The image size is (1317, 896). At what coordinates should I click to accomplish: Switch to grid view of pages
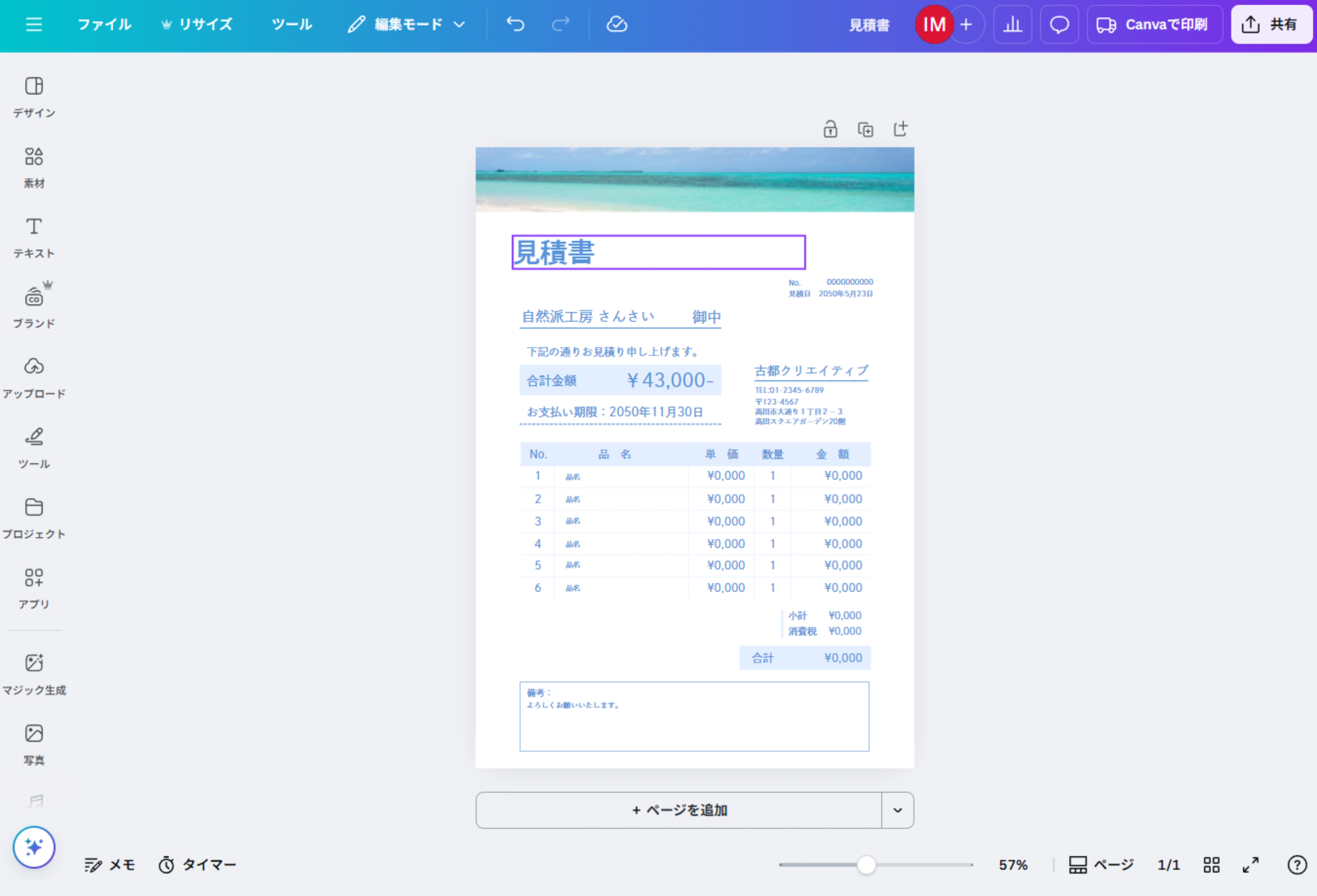(1212, 865)
